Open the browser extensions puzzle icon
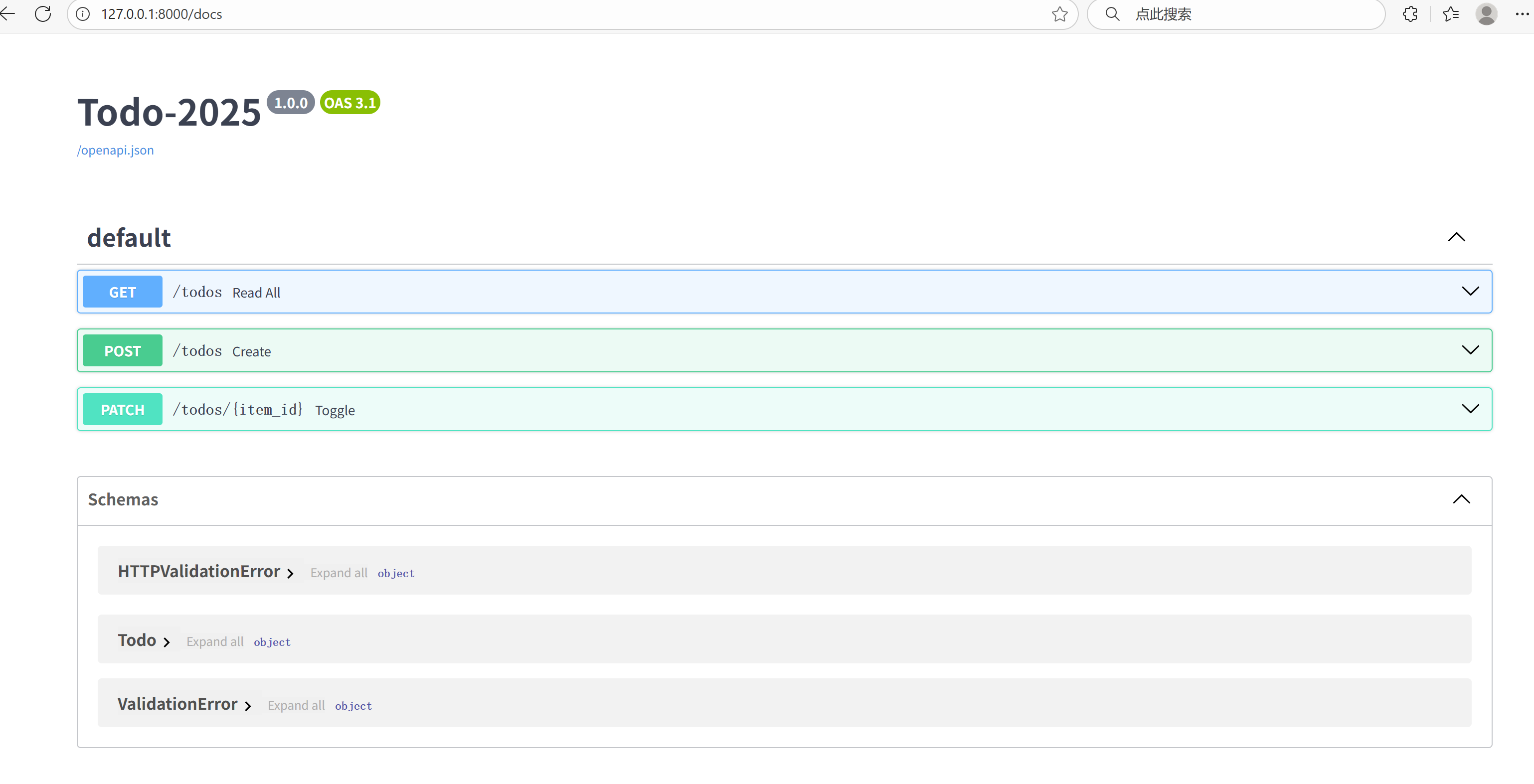 [x=1409, y=13]
